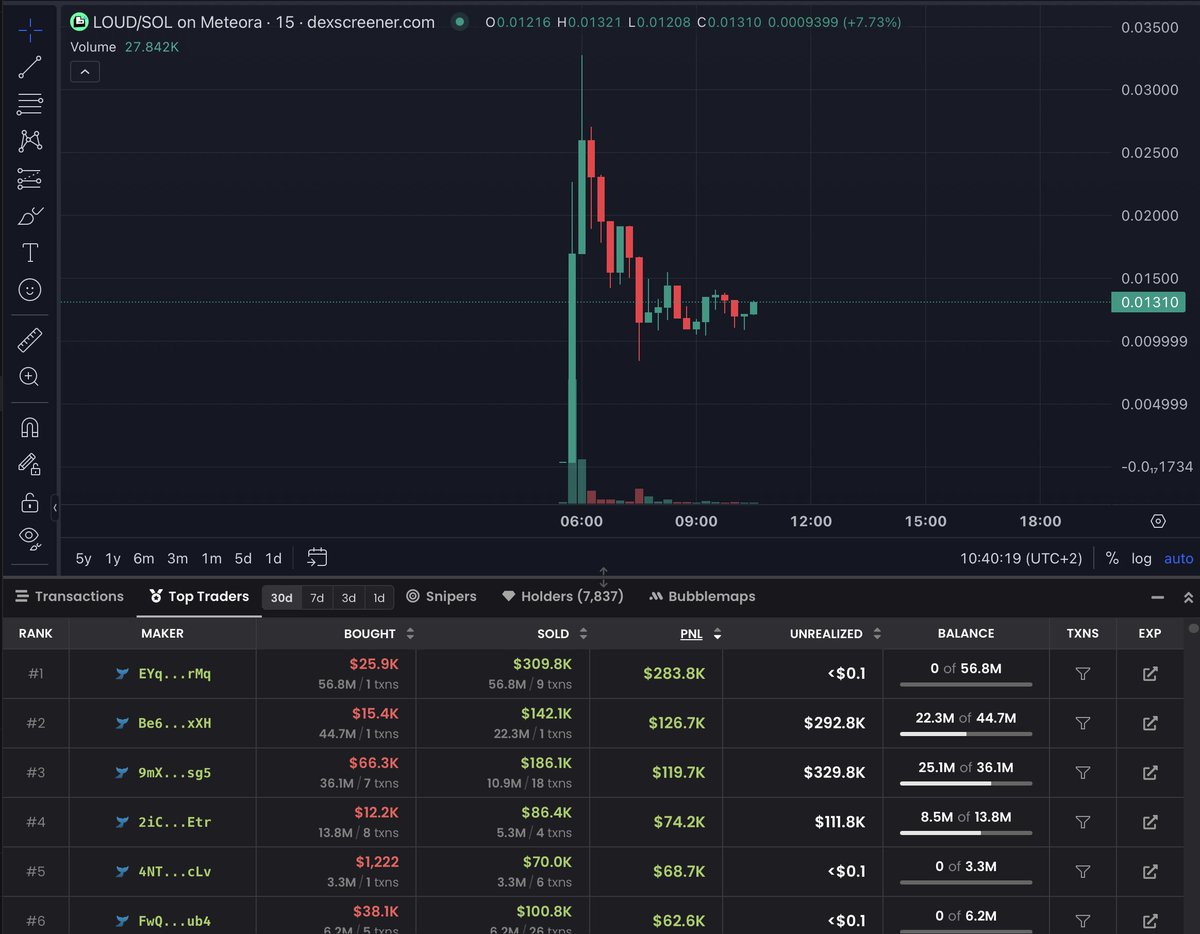
Task: Open the Fibonacci retracement tool
Action: tap(30, 104)
